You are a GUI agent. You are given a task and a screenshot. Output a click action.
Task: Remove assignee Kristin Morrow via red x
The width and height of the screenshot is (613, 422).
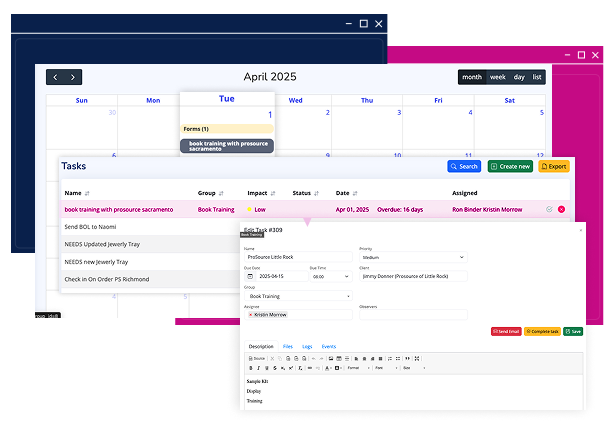(251, 315)
